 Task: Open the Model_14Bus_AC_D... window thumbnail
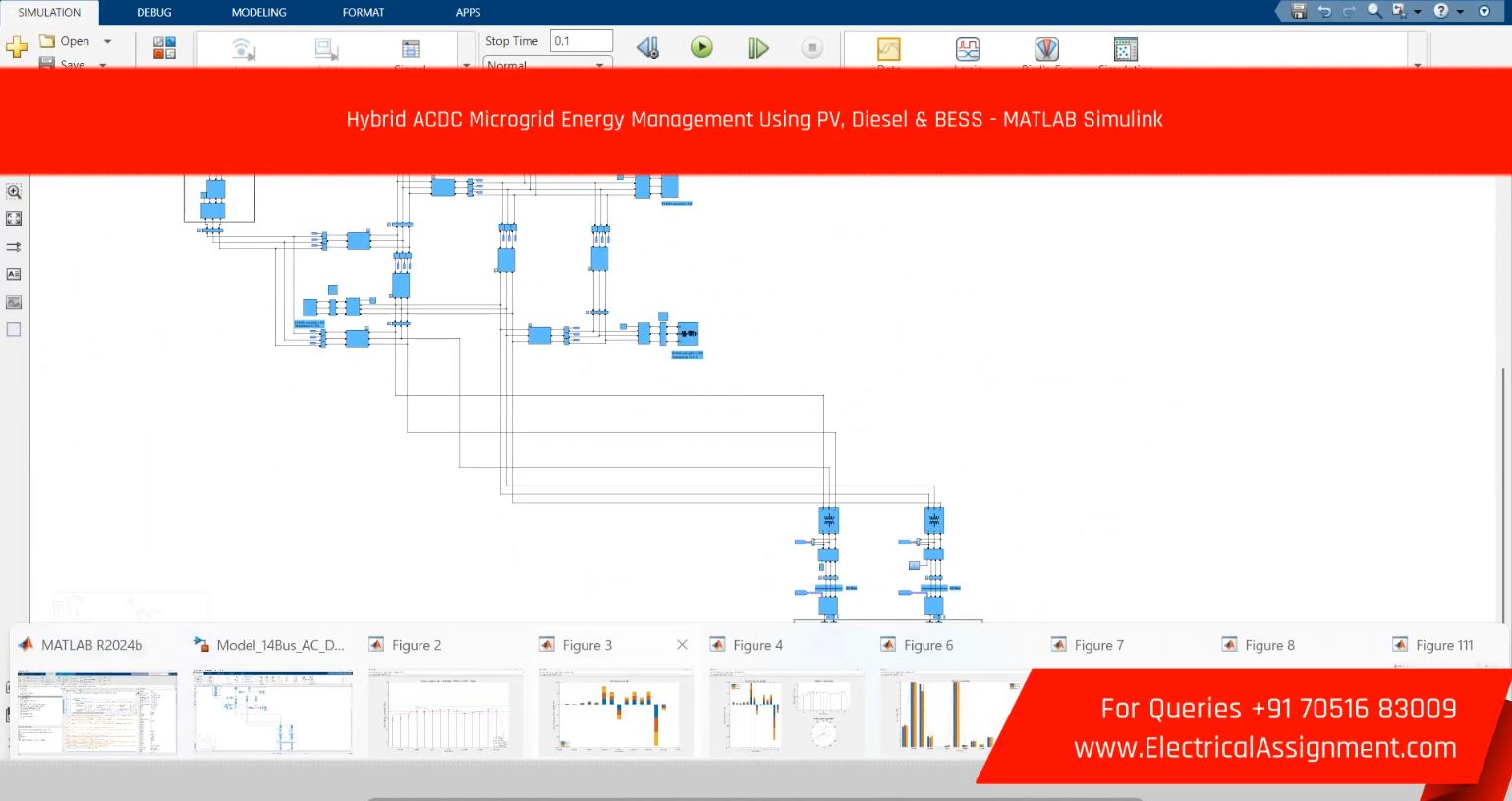click(x=272, y=714)
